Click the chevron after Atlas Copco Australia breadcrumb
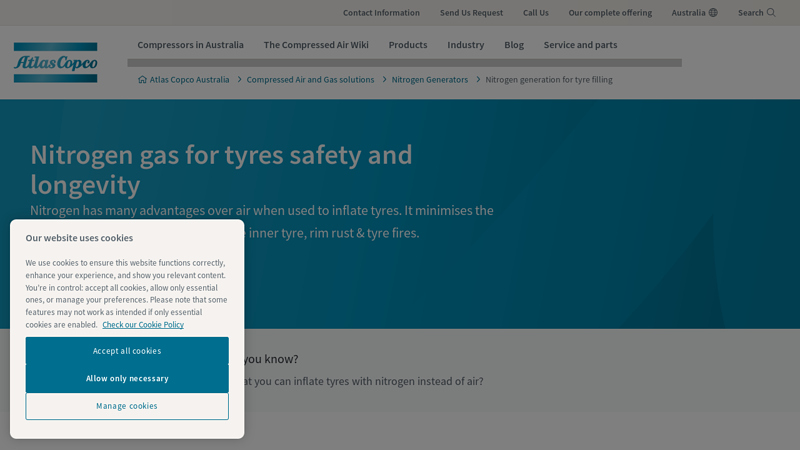Screen dimensions: 800x450 pyautogui.click(x=239, y=80)
